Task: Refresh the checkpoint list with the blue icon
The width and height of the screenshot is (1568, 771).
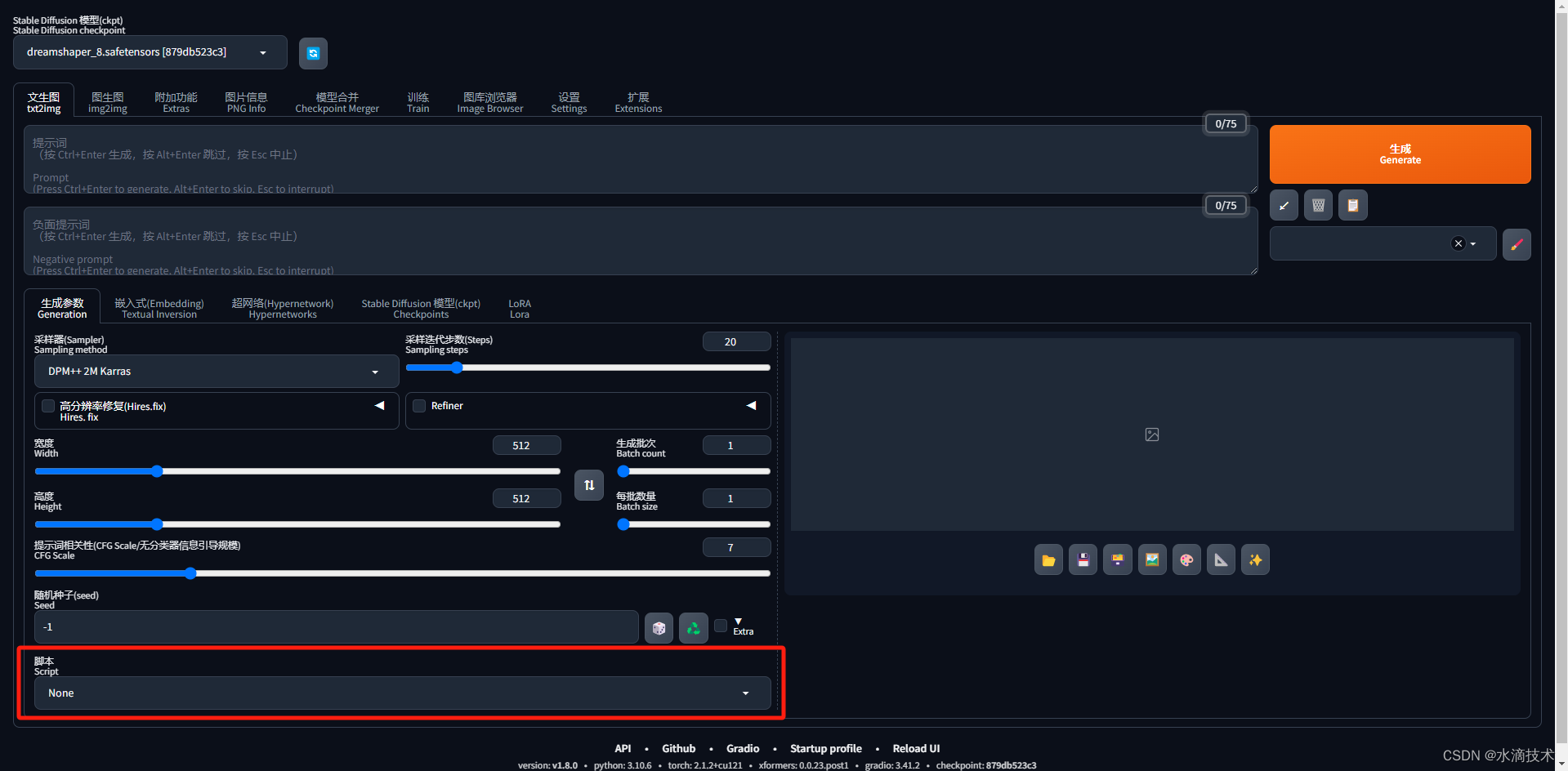Action: [x=313, y=53]
